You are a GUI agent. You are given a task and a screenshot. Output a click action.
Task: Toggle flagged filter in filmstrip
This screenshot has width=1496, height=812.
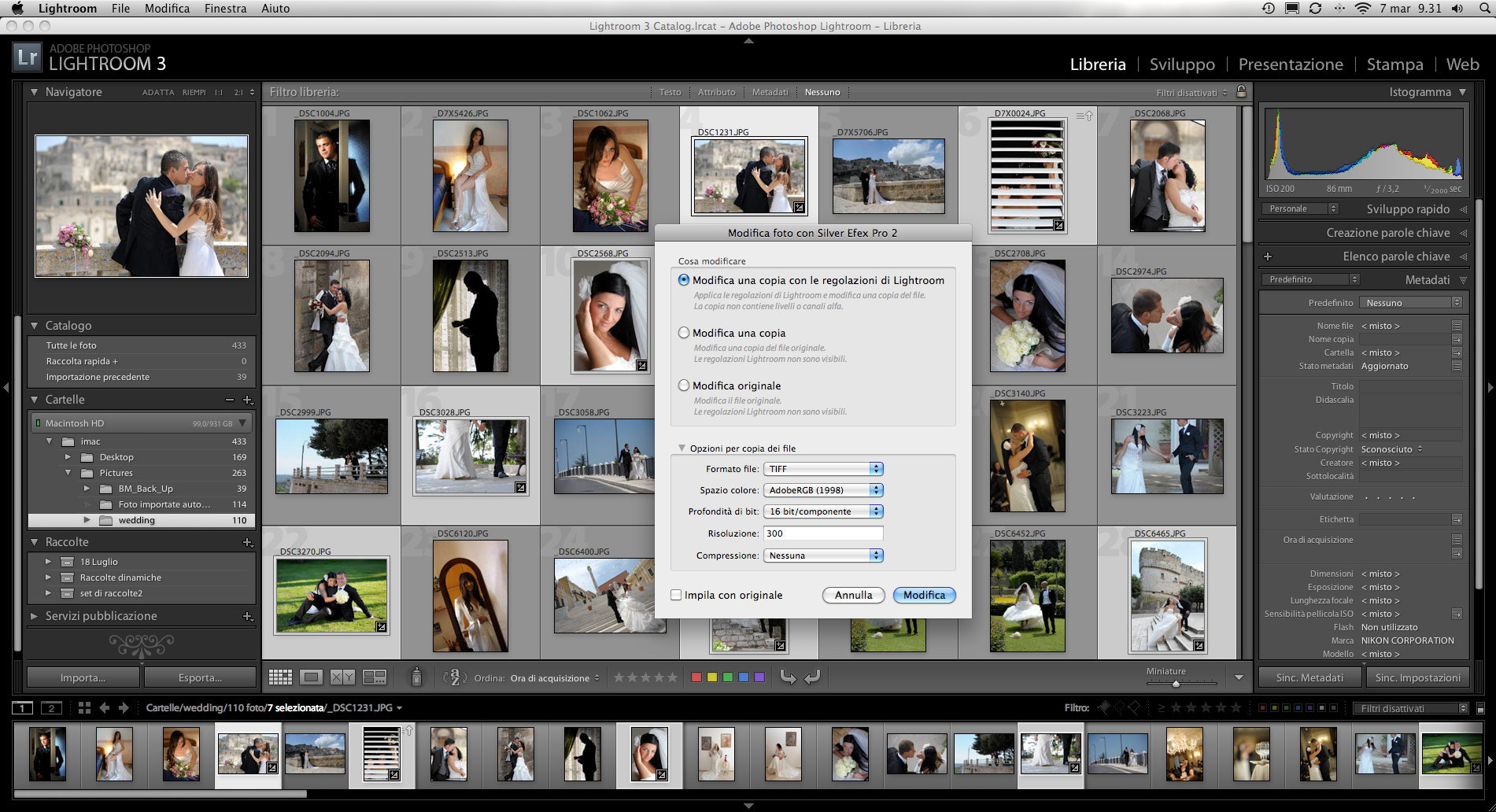(1103, 707)
